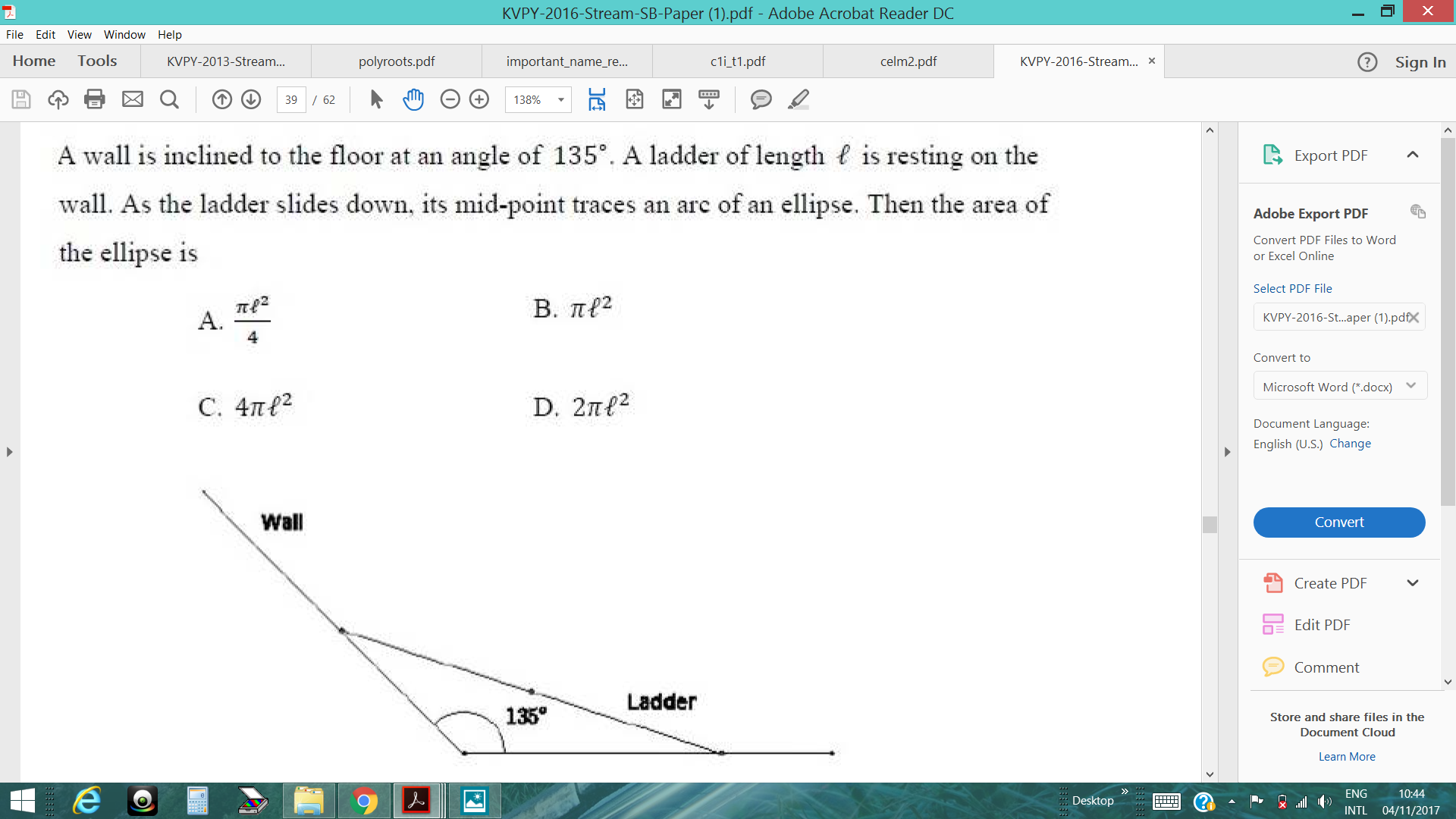Choose the selection arrow tool
The image size is (1456, 819).
click(x=376, y=99)
